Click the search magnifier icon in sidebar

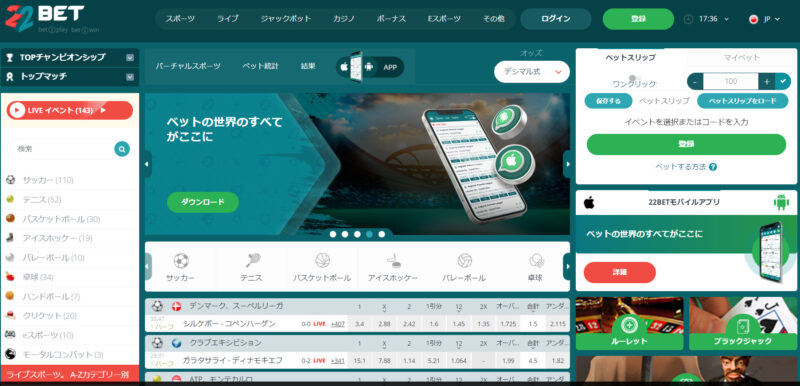122,149
